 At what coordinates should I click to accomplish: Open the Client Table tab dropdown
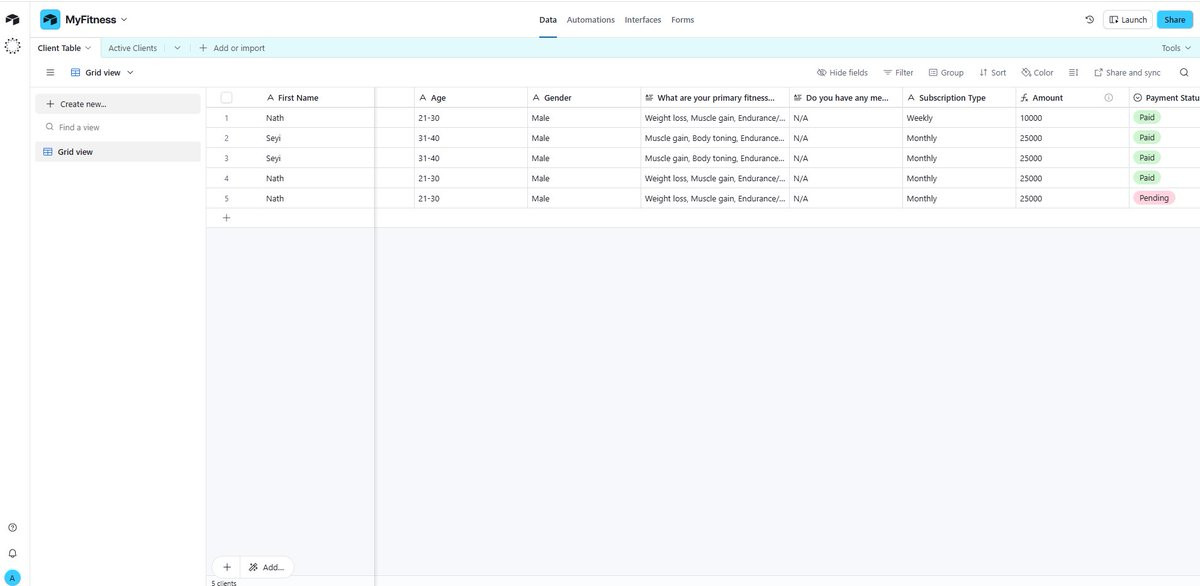88,48
